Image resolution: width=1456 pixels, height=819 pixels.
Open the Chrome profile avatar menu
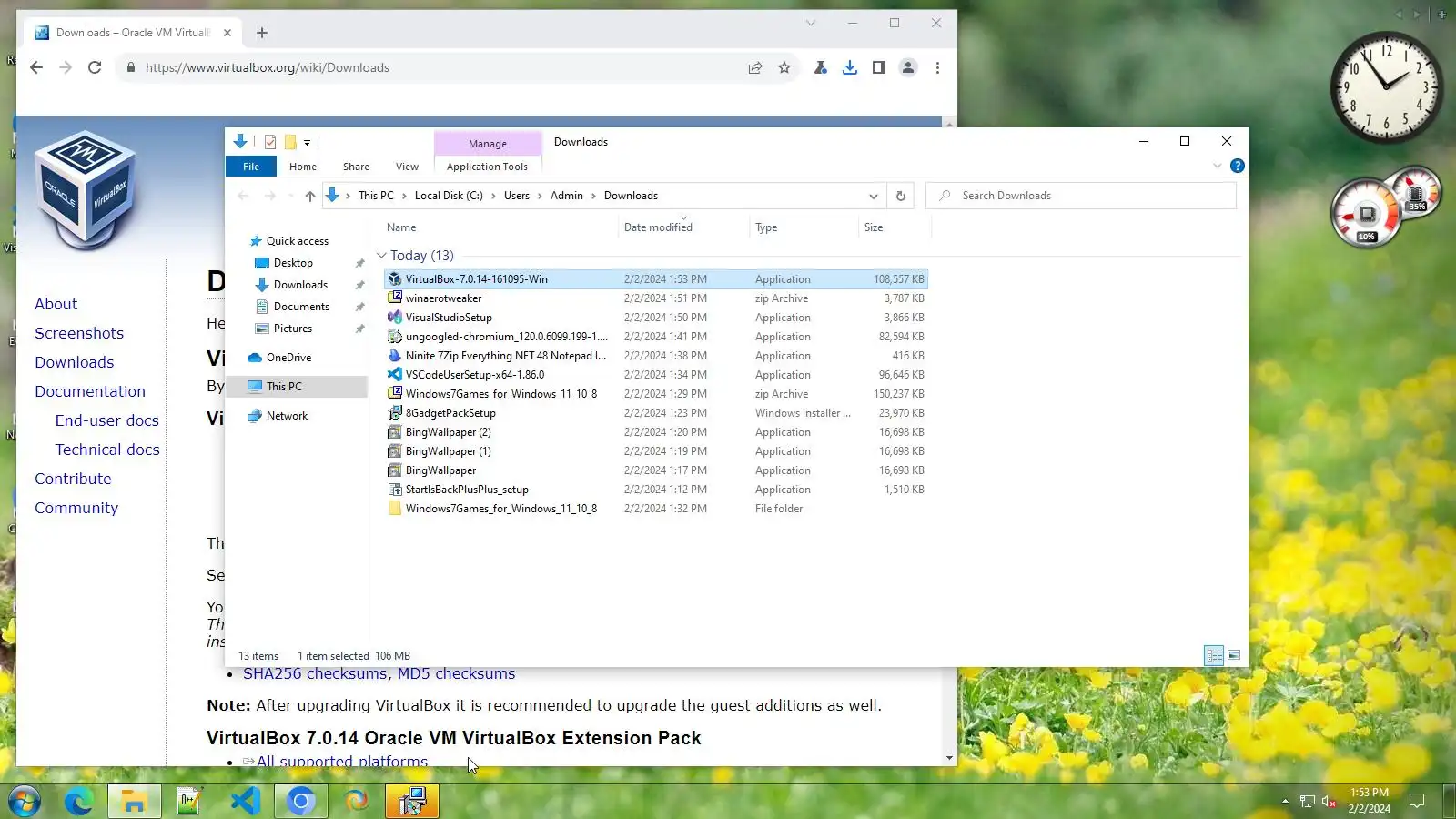(908, 67)
